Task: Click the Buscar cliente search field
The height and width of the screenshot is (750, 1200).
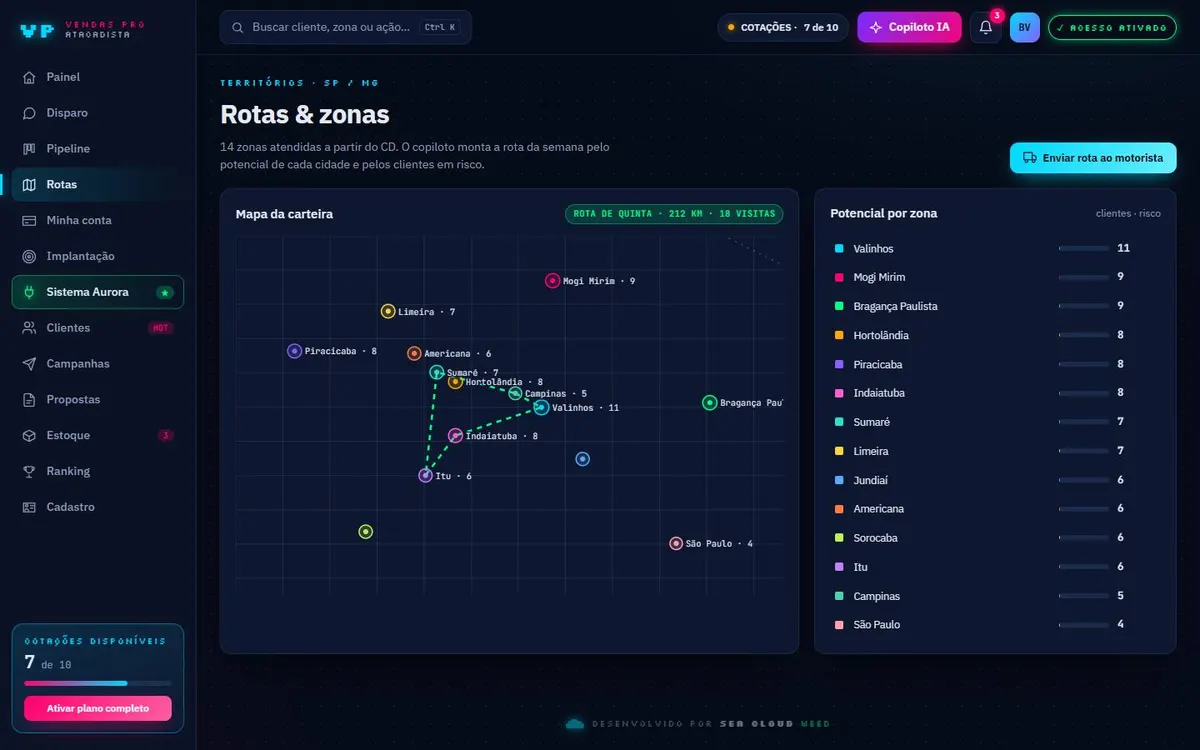Action: [345, 28]
